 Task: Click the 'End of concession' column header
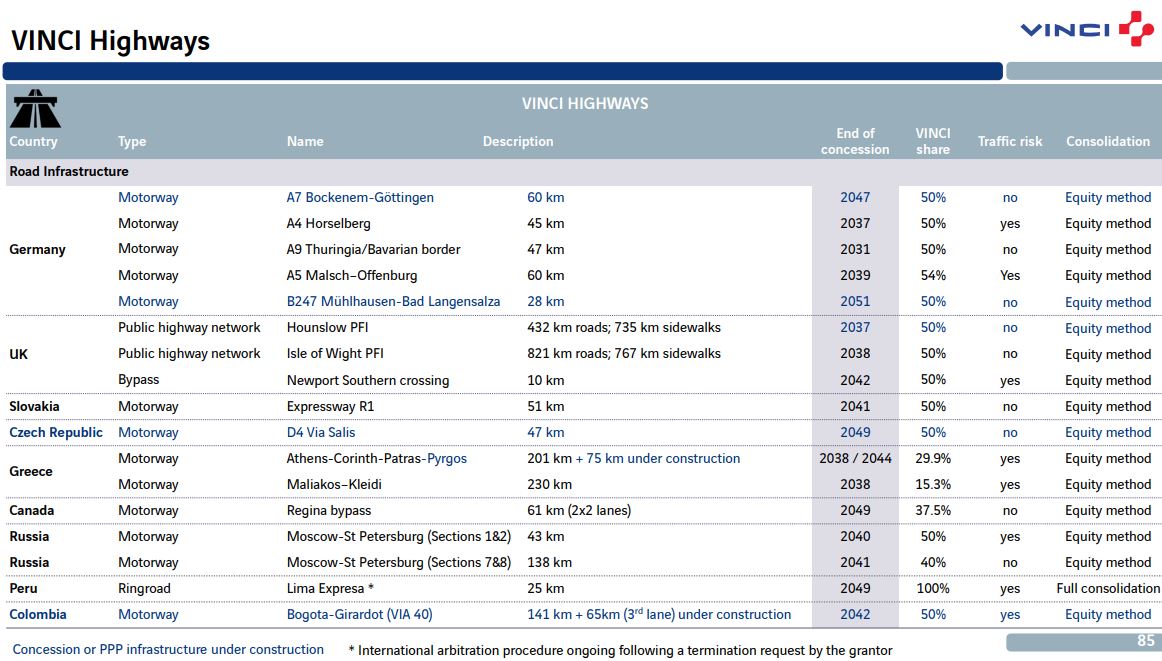pos(855,141)
